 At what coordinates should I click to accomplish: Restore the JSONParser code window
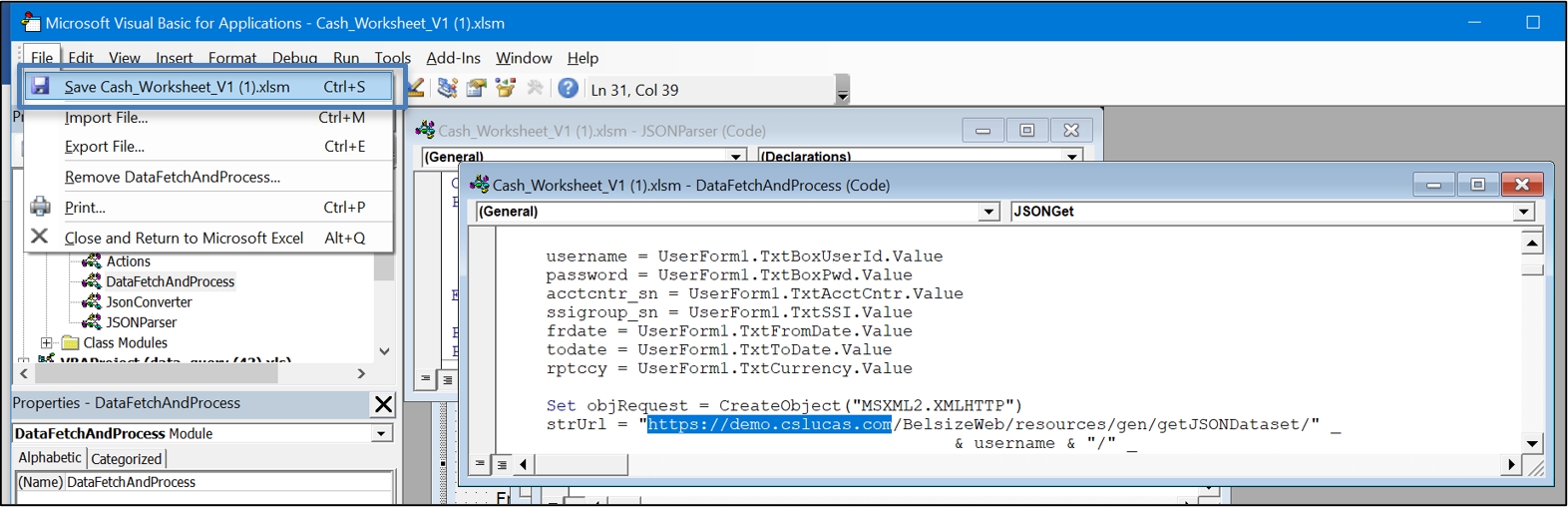1026,131
